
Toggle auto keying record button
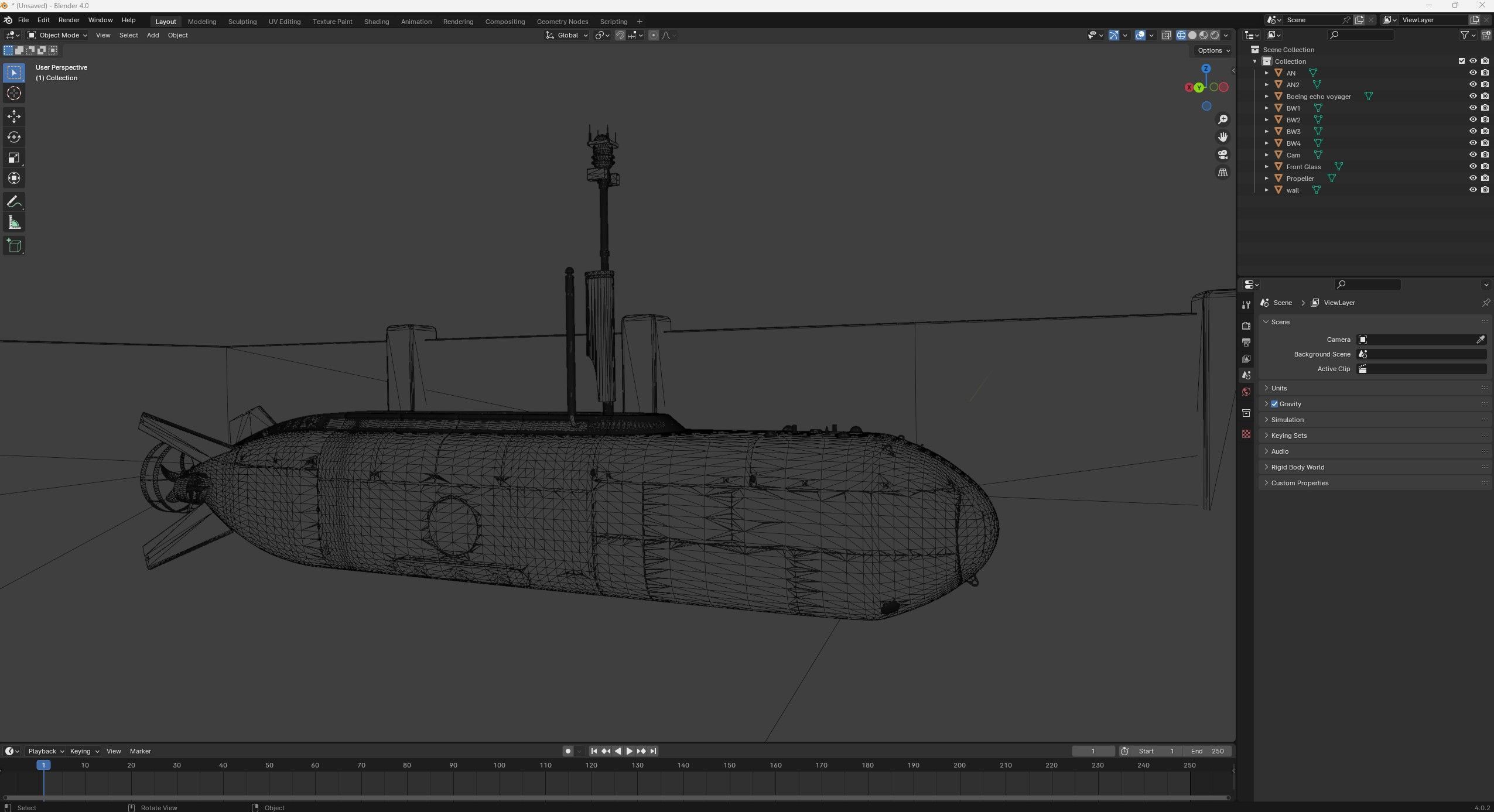(567, 751)
